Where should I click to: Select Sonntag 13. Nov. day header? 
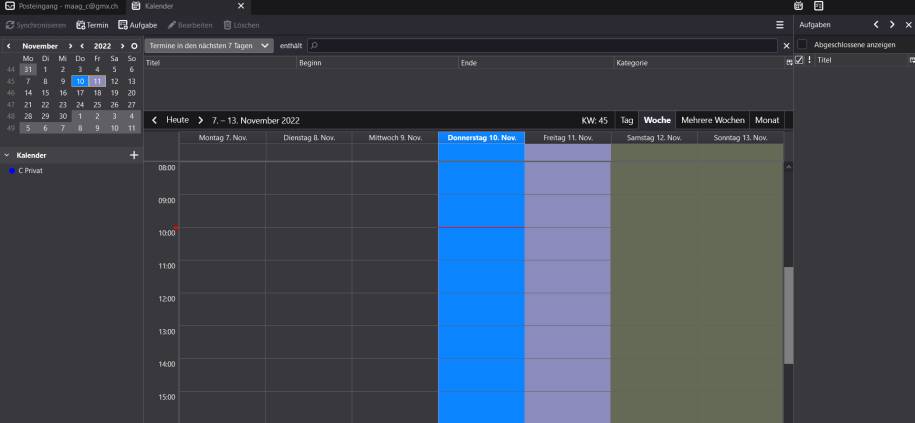(741, 138)
